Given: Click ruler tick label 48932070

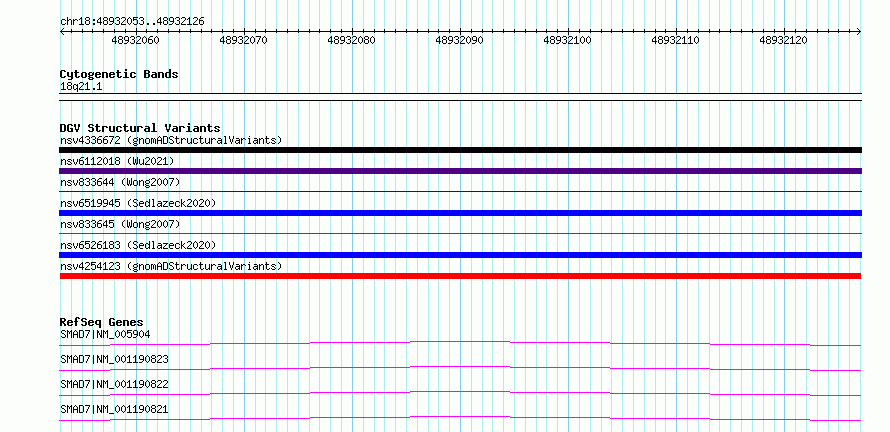Looking at the screenshot, I should pos(244,40).
